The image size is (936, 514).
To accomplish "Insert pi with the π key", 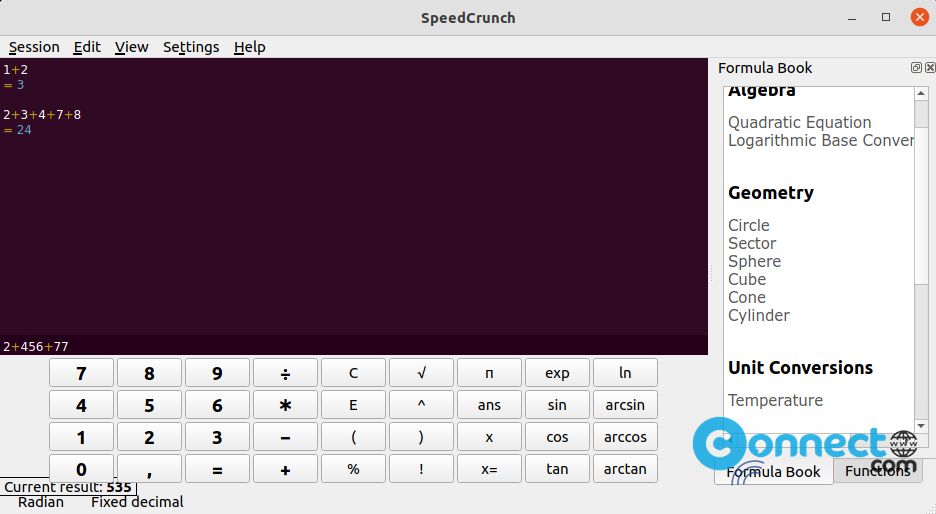I will point(489,373).
